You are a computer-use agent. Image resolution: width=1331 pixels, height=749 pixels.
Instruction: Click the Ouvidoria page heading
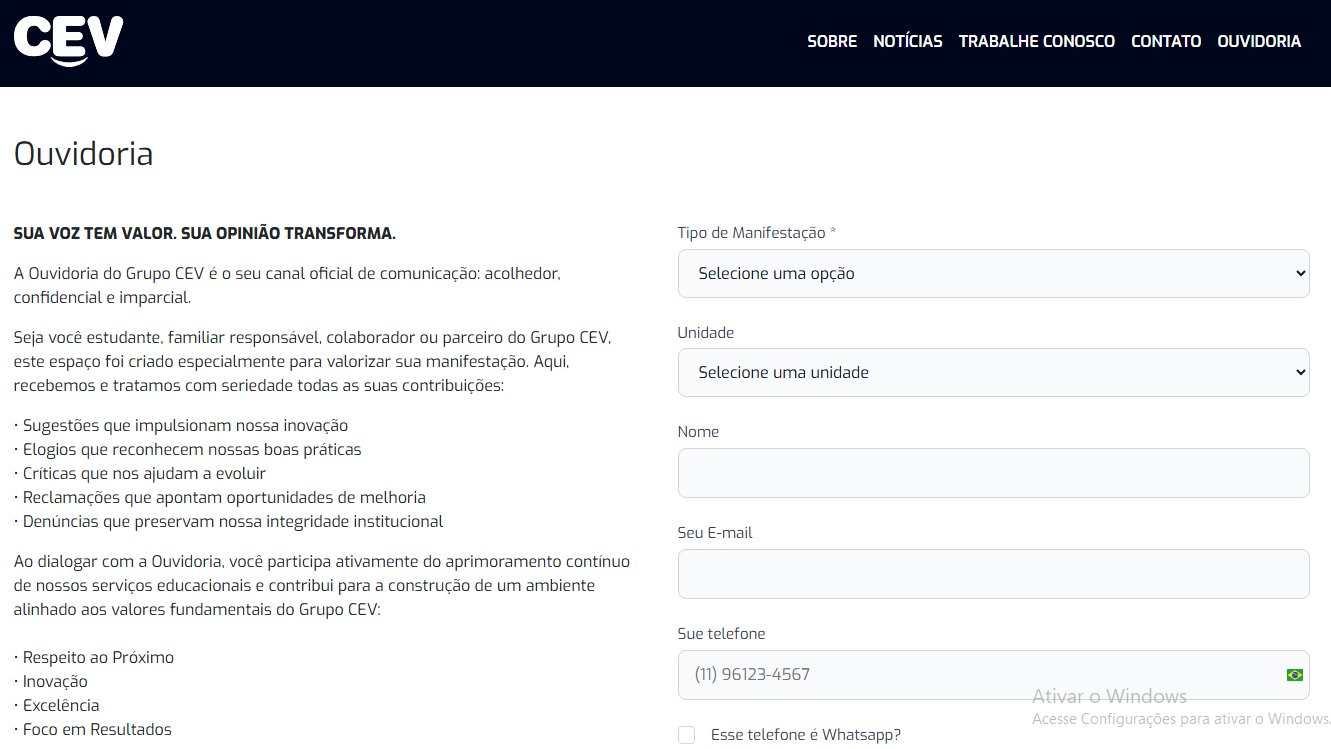tap(83, 154)
